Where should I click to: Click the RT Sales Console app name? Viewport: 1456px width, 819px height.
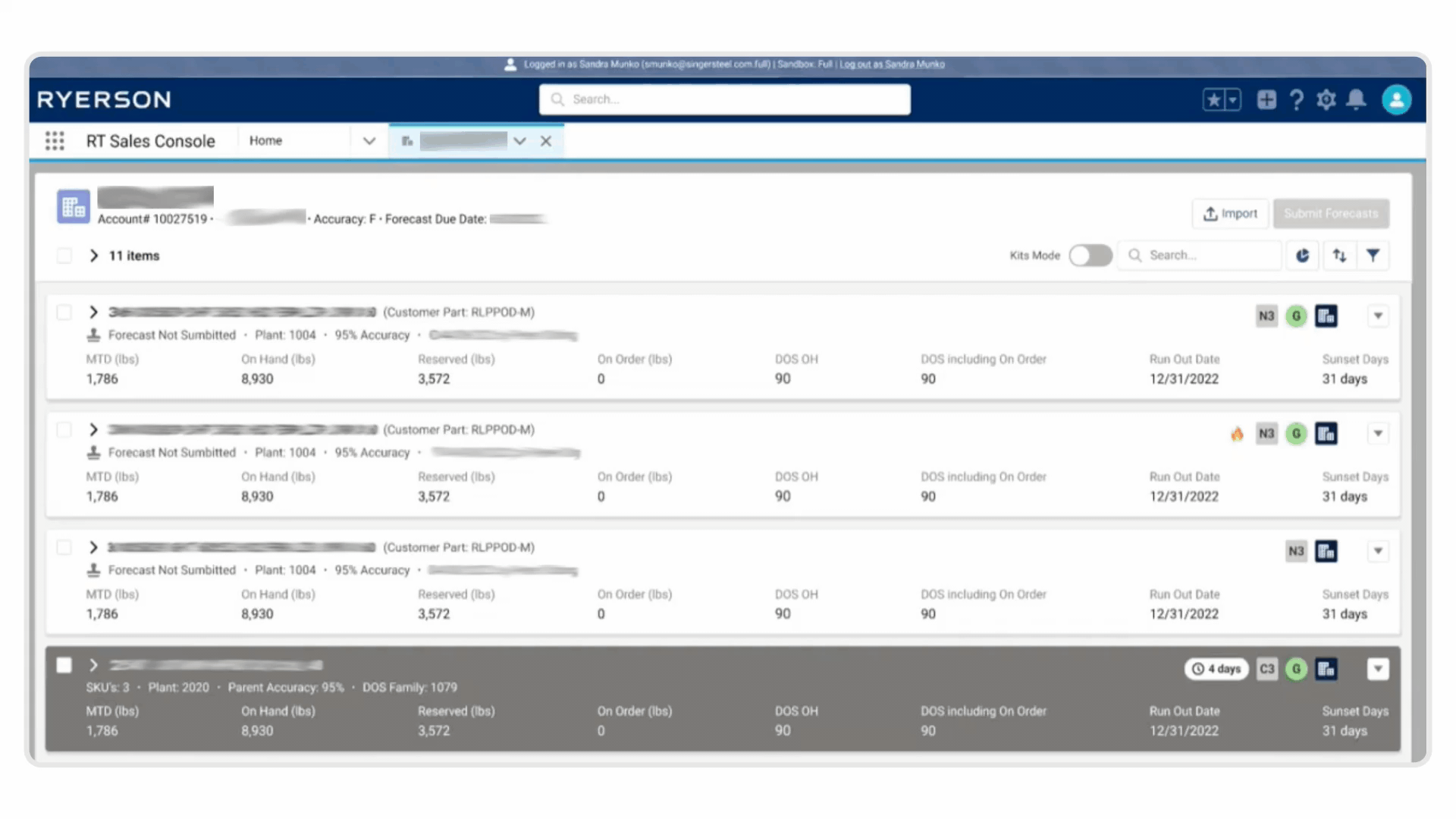pos(150,141)
